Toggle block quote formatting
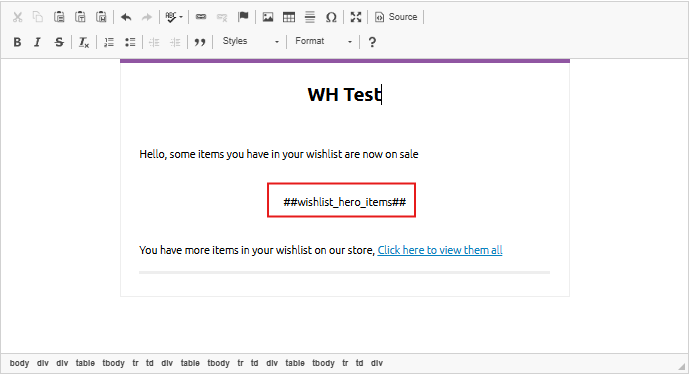The height and width of the screenshot is (381, 690). pyautogui.click(x=200, y=42)
